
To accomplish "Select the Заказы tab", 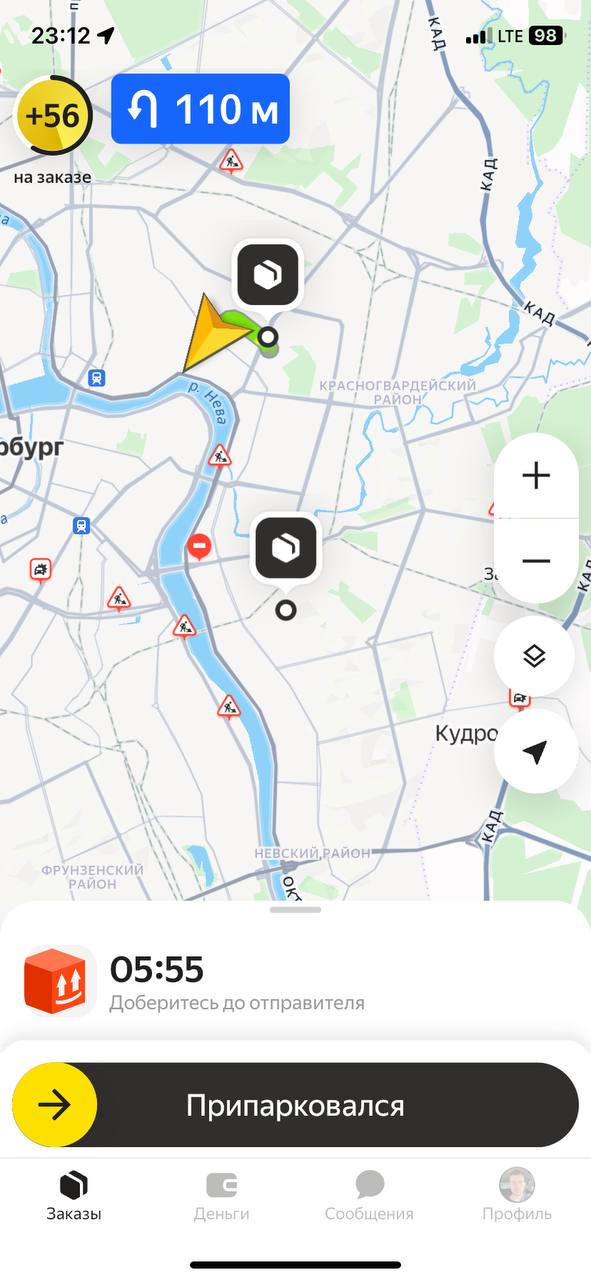I will click(x=74, y=1197).
